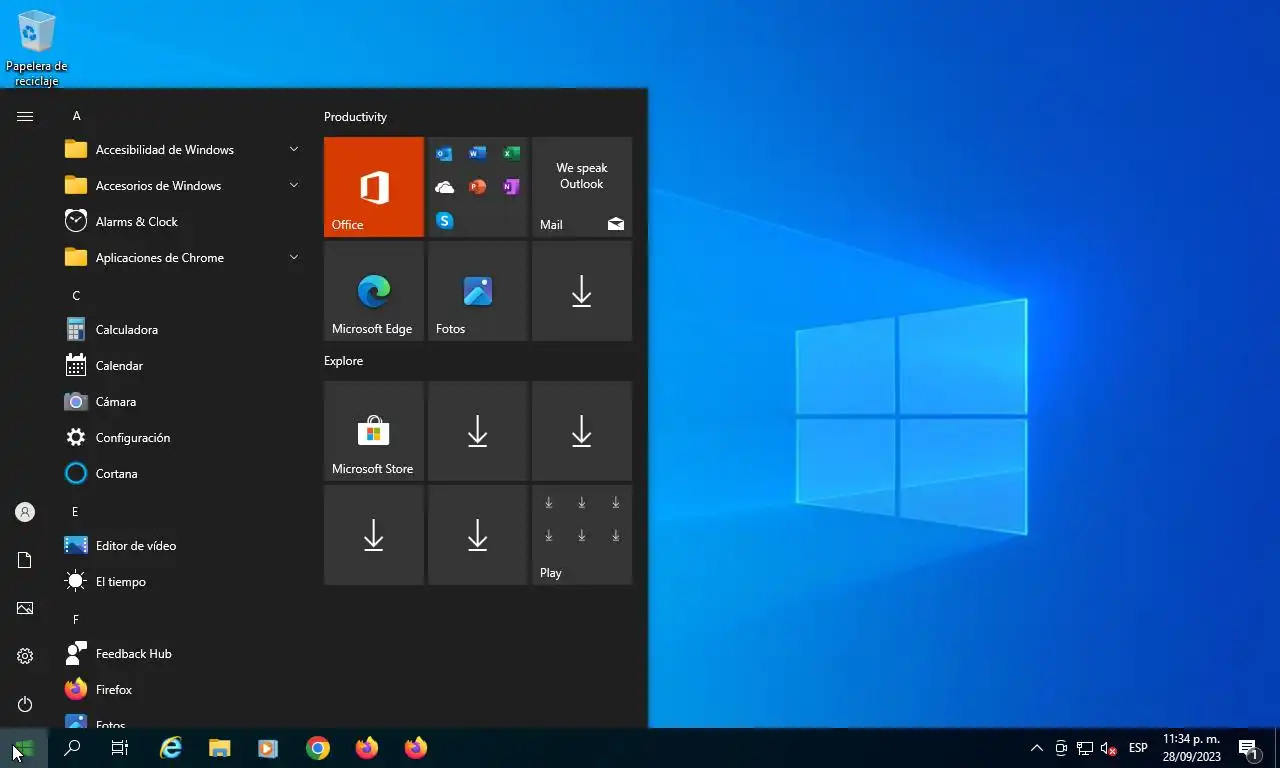
Task: Open Skype icon in Office apps tile
Action: [x=445, y=221]
